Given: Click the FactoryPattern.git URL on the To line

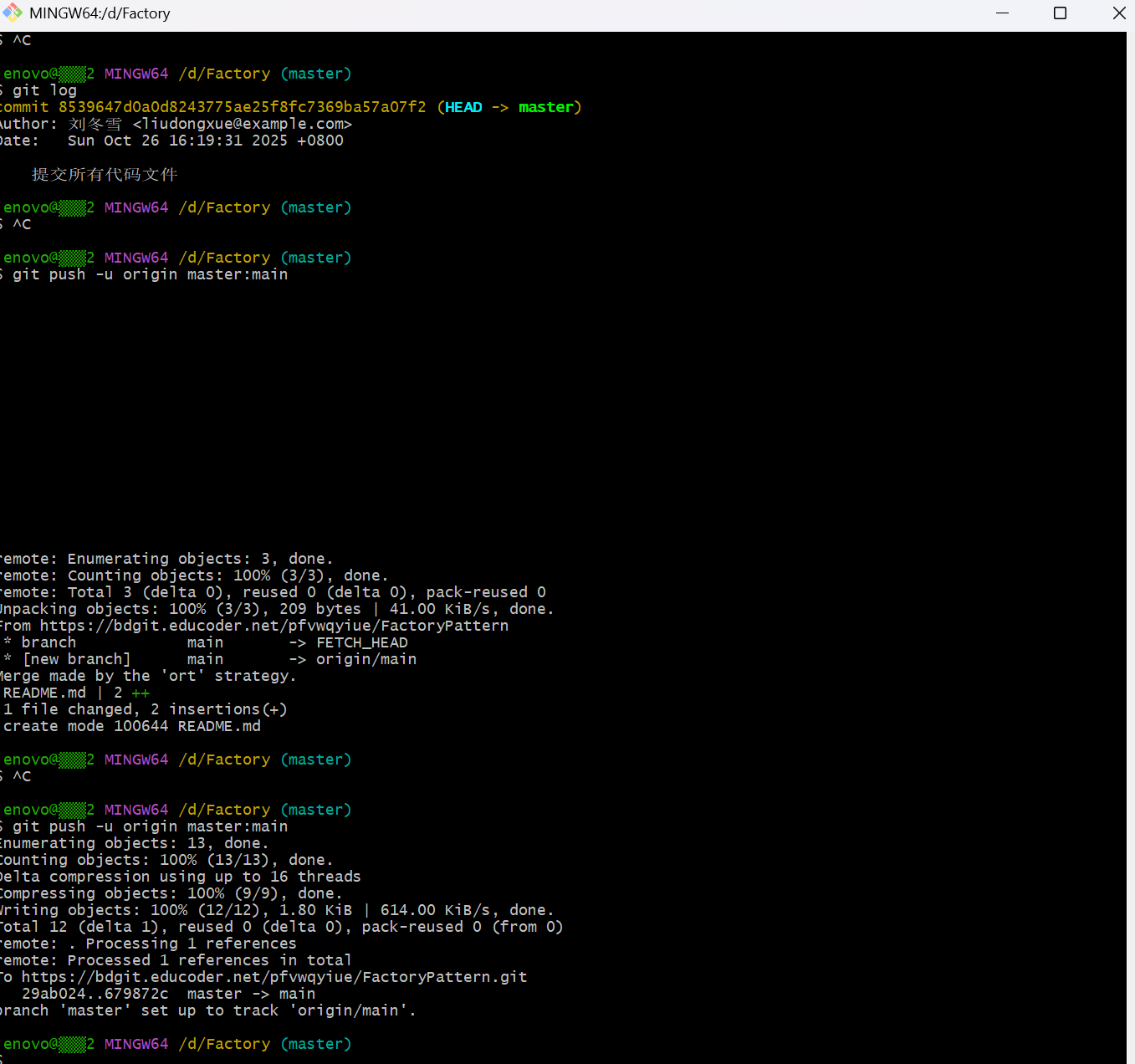Looking at the screenshot, I should click(274, 977).
